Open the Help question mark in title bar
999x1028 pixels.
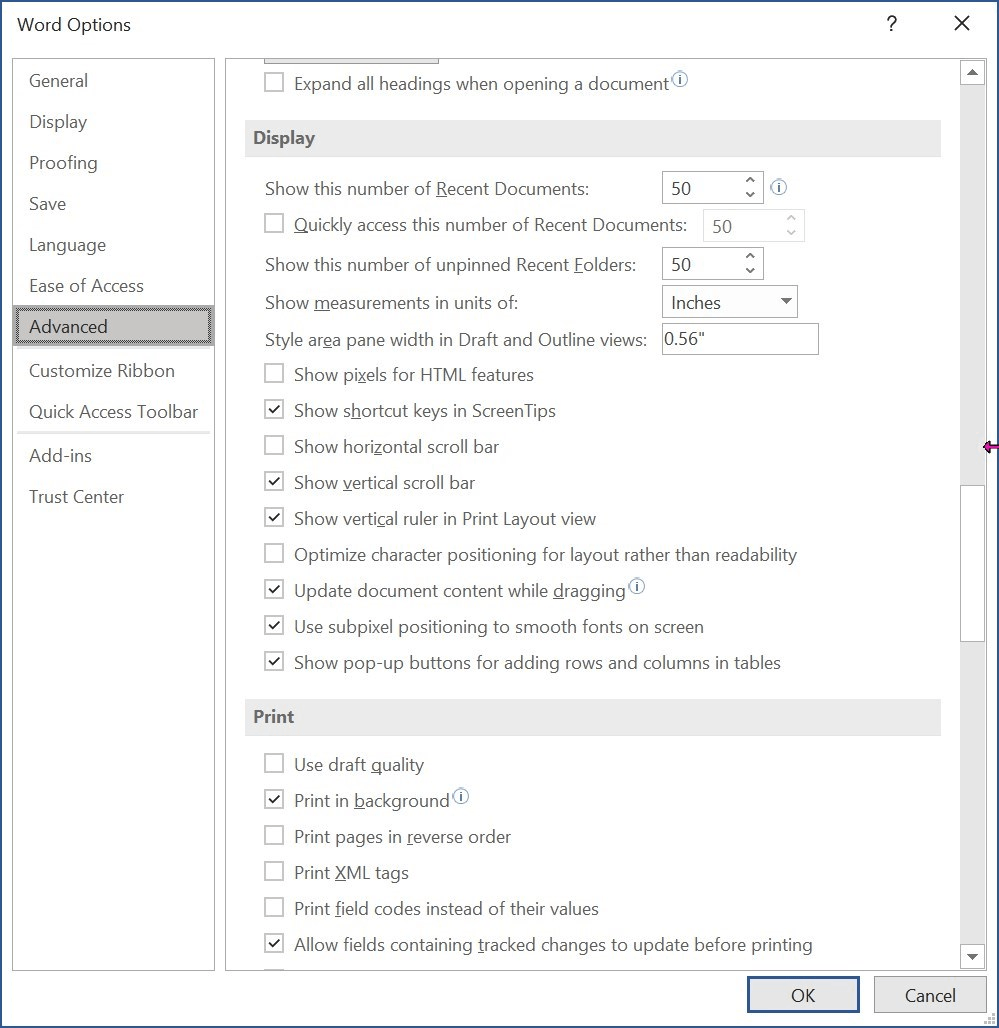point(891,24)
